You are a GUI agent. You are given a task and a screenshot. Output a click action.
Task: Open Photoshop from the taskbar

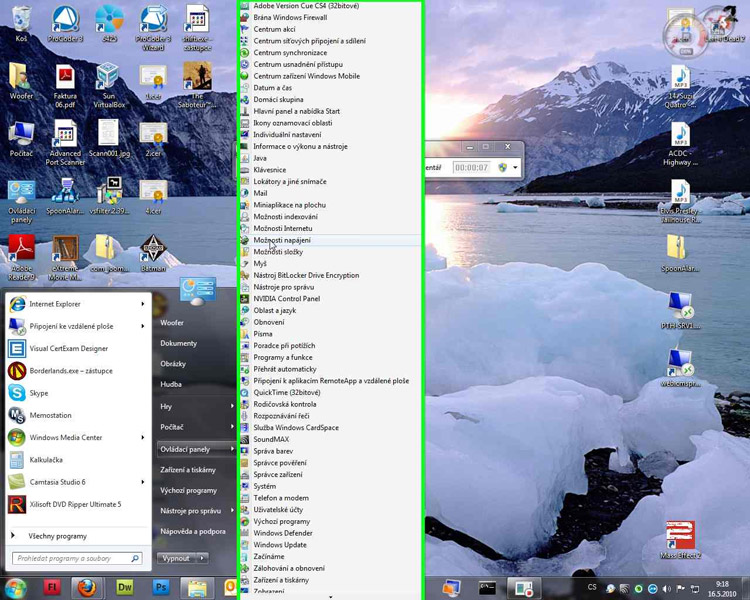click(x=160, y=588)
